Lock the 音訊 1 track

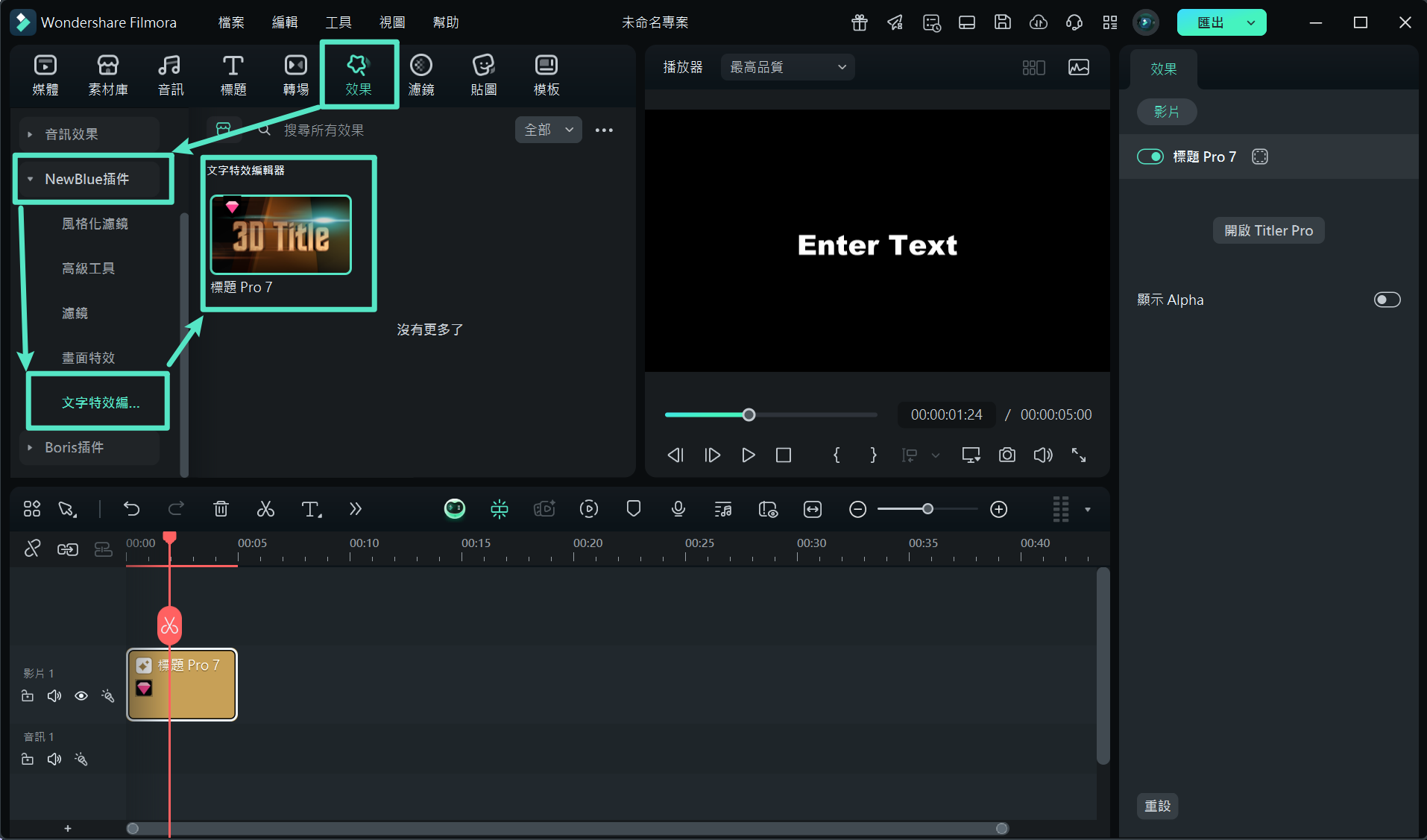click(x=28, y=760)
